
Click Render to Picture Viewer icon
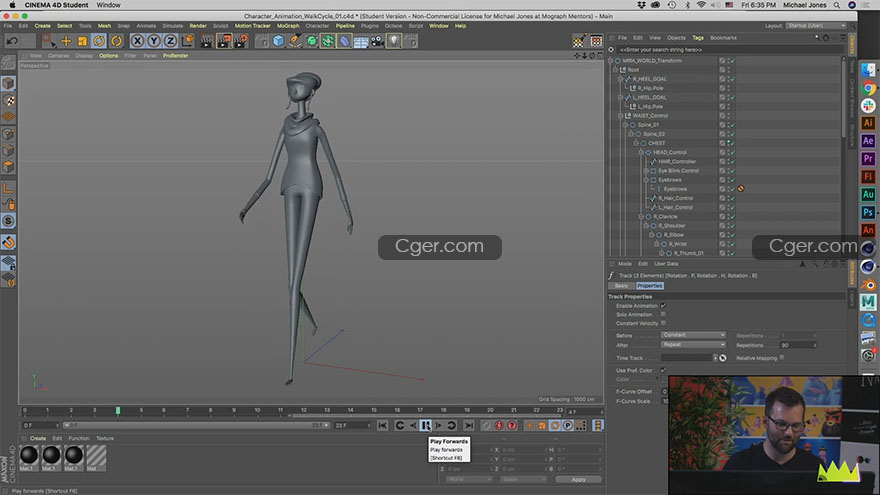click(x=224, y=40)
